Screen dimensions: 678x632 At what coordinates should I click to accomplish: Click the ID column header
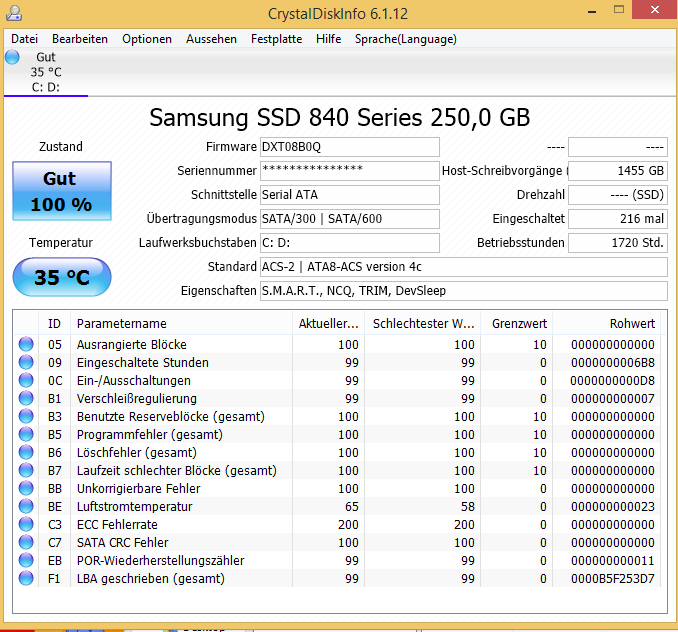54,323
